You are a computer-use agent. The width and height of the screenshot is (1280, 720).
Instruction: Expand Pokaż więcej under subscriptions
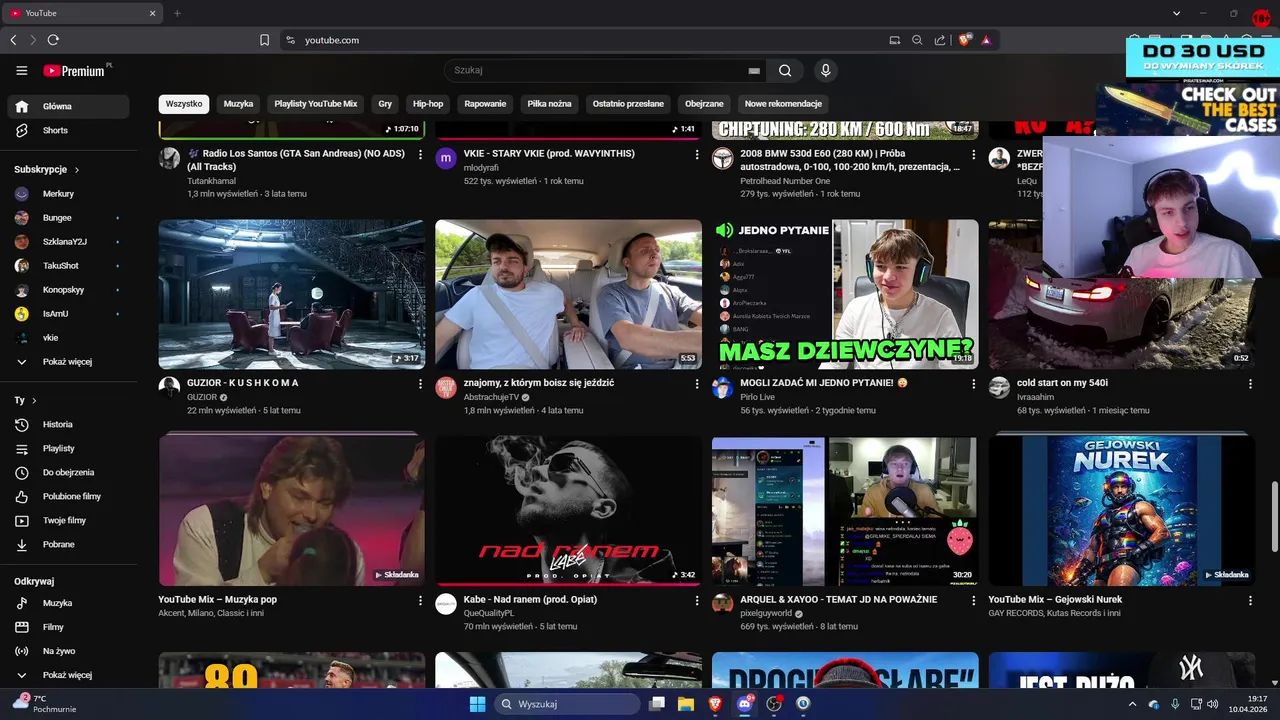(x=68, y=362)
